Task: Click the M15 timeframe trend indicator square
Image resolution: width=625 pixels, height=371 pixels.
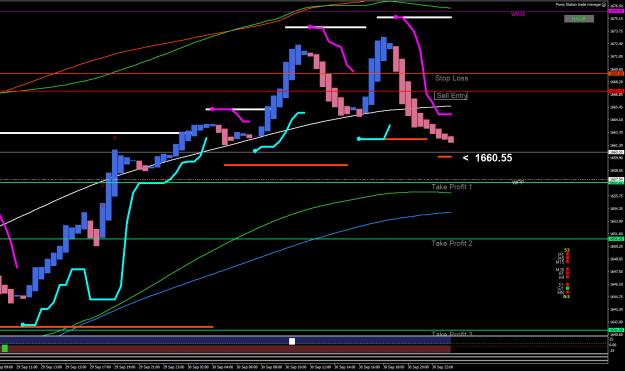Action: click(568, 261)
